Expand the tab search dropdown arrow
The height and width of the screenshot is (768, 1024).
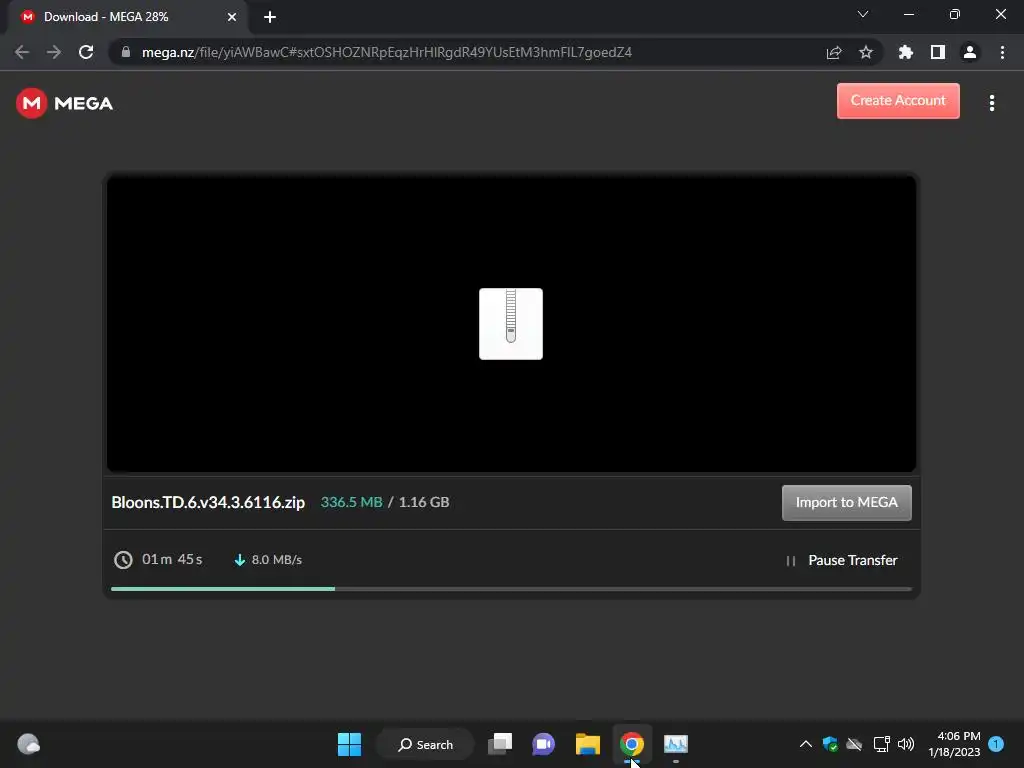863,14
